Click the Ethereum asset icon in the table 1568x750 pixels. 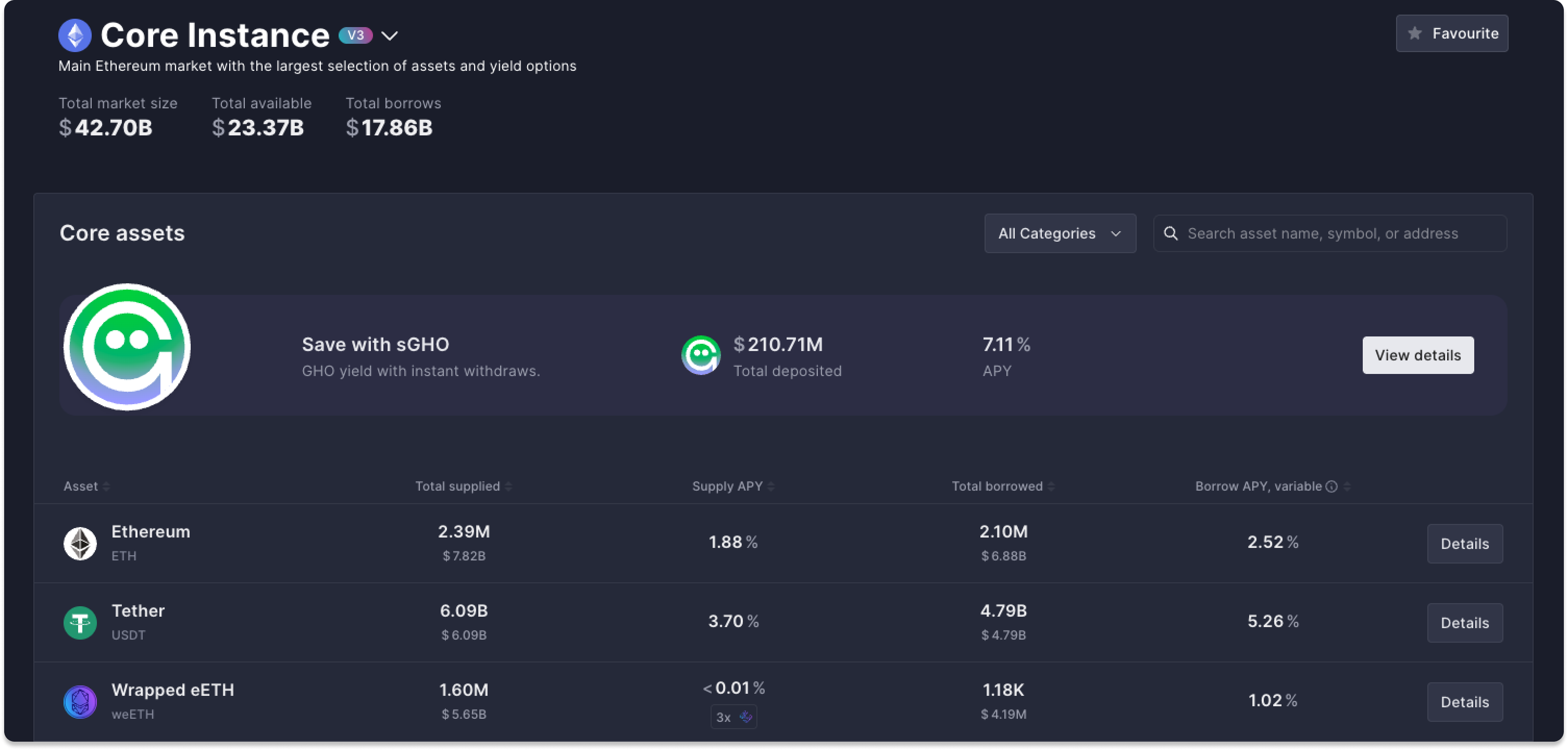coord(80,543)
